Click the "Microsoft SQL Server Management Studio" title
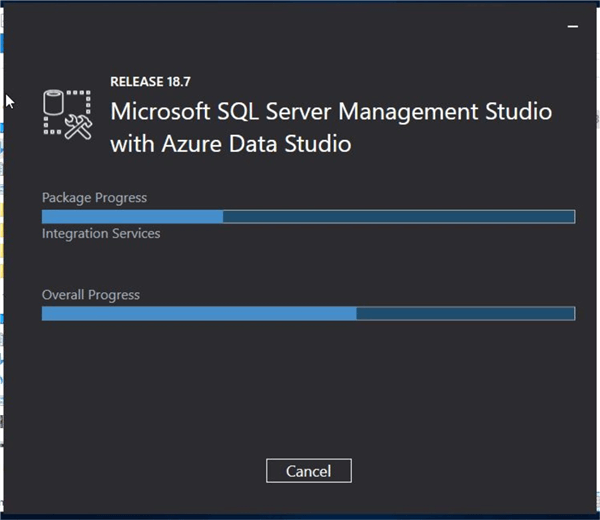 pyautogui.click(x=330, y=110)
